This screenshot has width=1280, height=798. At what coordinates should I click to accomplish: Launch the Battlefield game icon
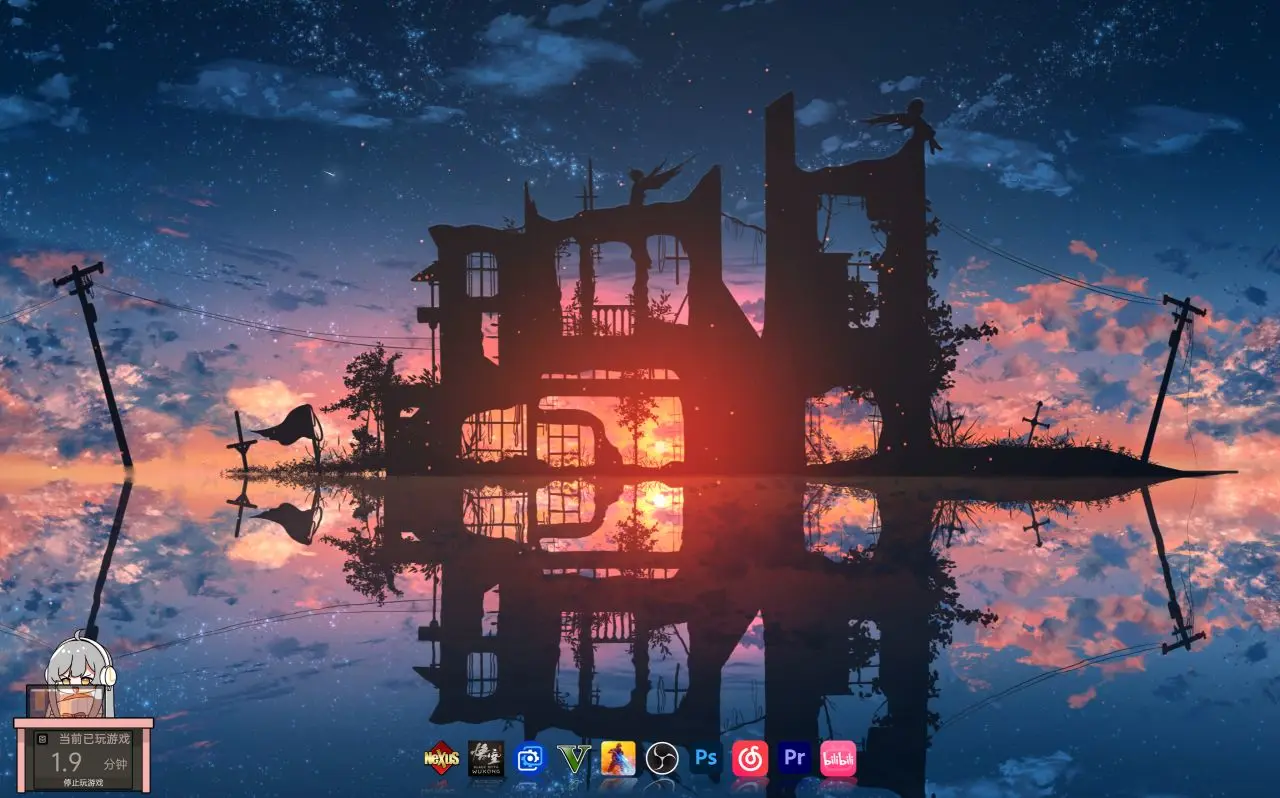(x=618, y=758)
